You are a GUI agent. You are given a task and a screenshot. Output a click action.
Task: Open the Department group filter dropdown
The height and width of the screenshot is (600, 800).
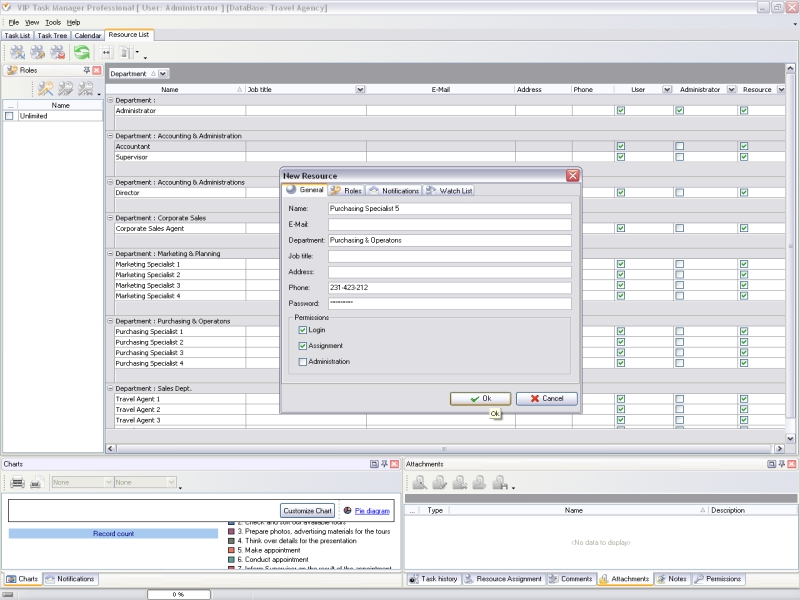[163, 73]
